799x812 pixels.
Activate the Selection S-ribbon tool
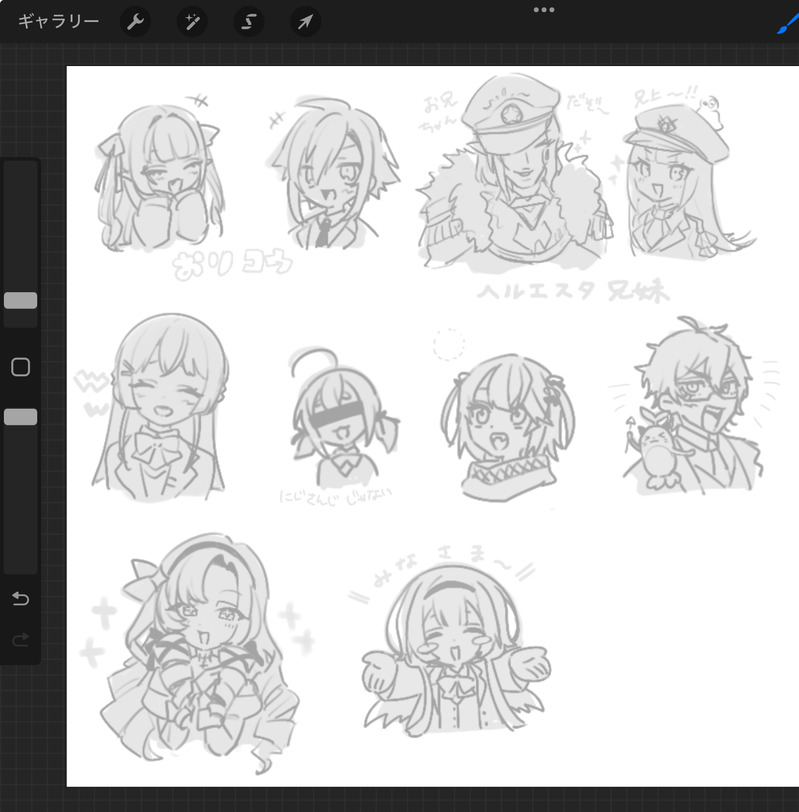[x=249, y=22]
